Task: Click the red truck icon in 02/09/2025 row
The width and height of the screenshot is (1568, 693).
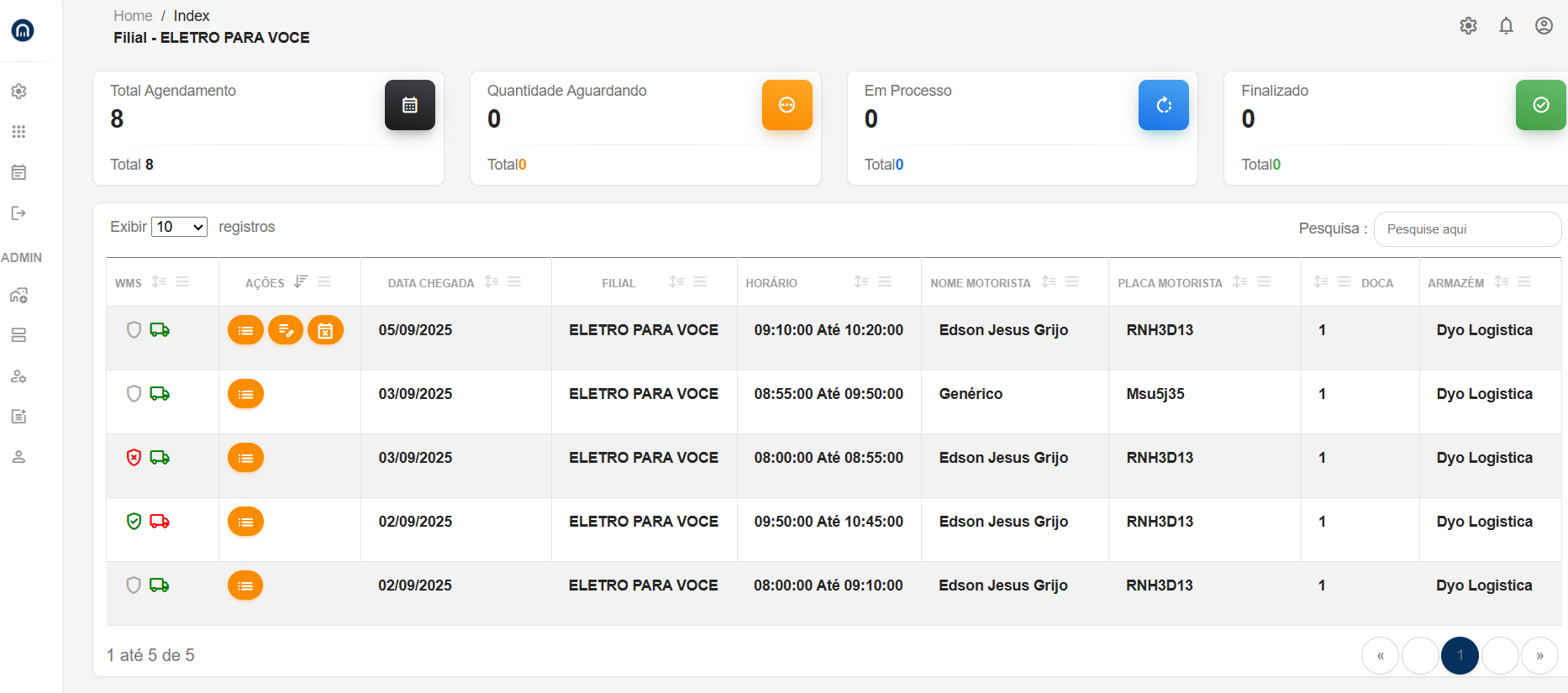Action: tap(160, 522)
